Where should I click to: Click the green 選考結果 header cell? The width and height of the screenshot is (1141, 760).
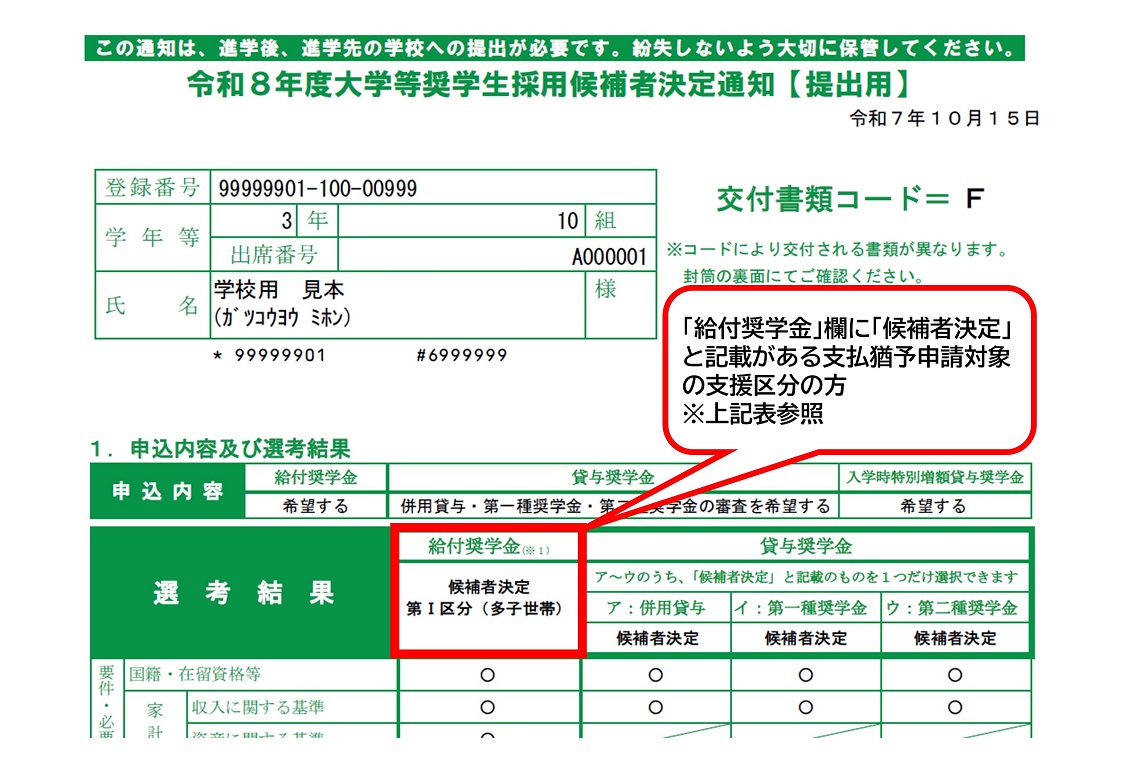pos(243,593)
